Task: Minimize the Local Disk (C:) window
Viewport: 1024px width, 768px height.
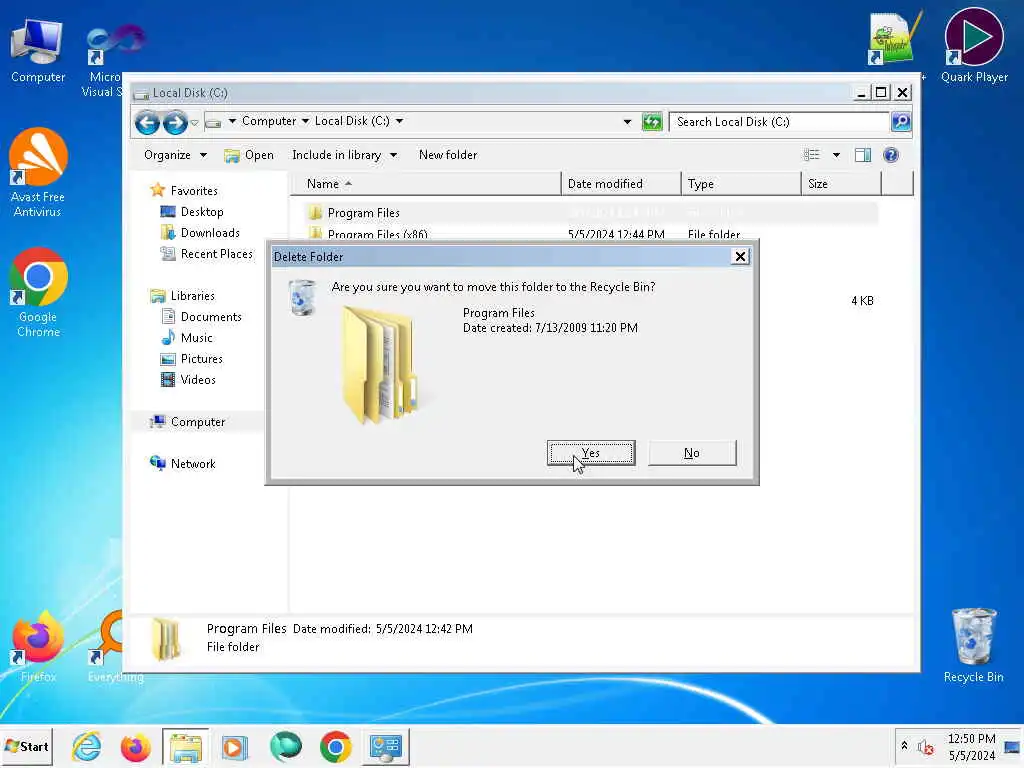Action: [x=861, y=93]
